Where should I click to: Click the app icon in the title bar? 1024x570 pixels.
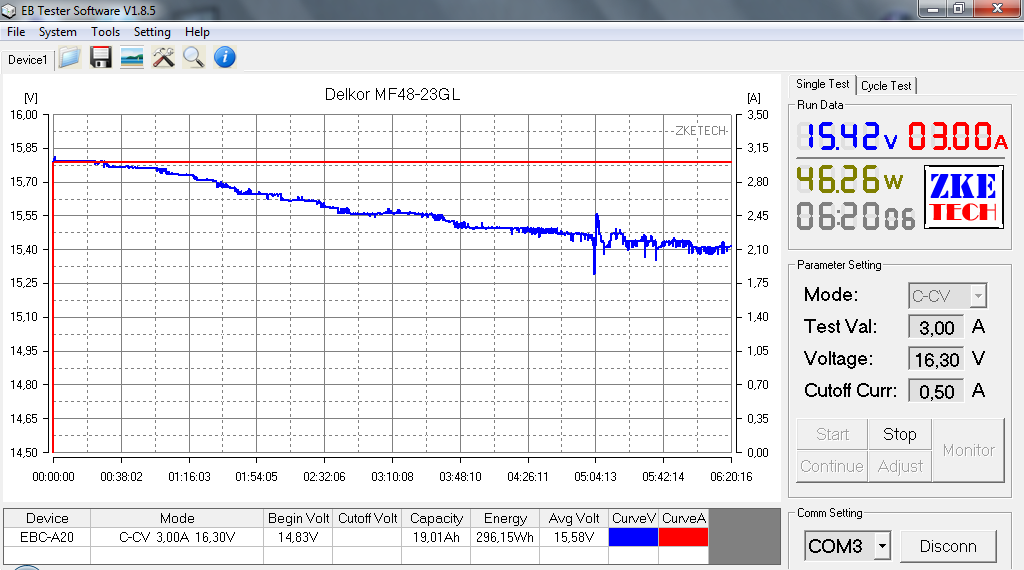click(x=11, y=10)
